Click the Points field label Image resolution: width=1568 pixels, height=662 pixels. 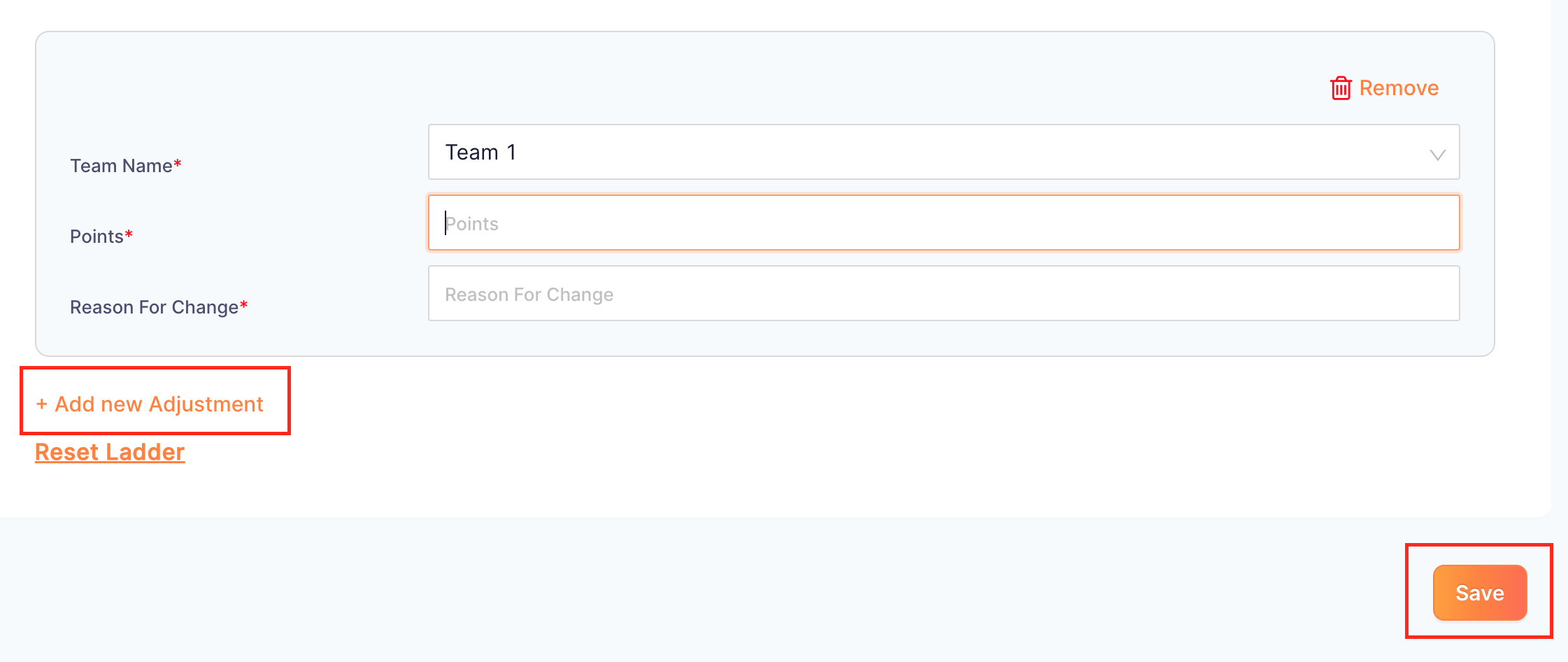click(97, 237)
